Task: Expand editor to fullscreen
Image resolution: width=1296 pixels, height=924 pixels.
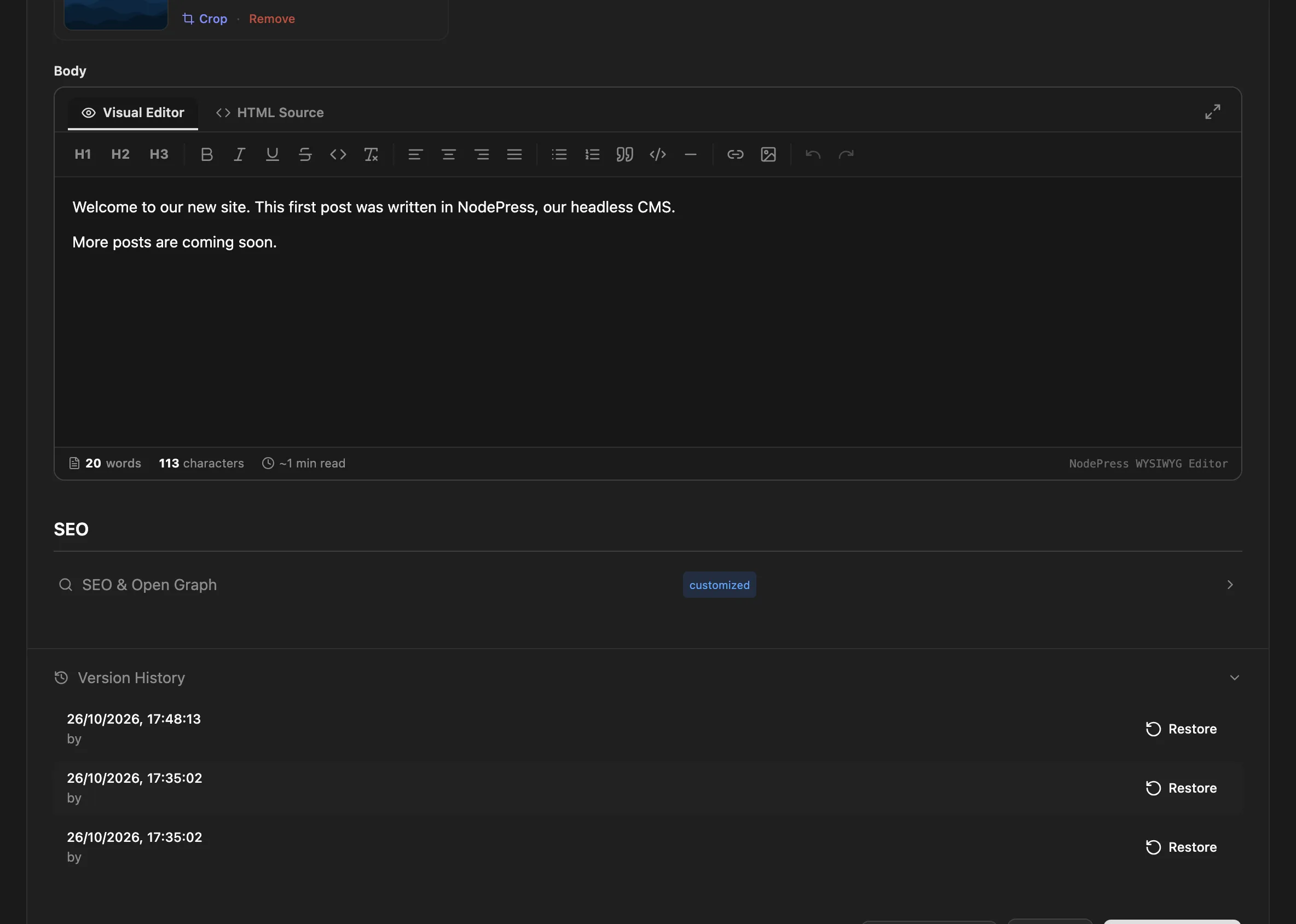Action: pos(1212,112)
